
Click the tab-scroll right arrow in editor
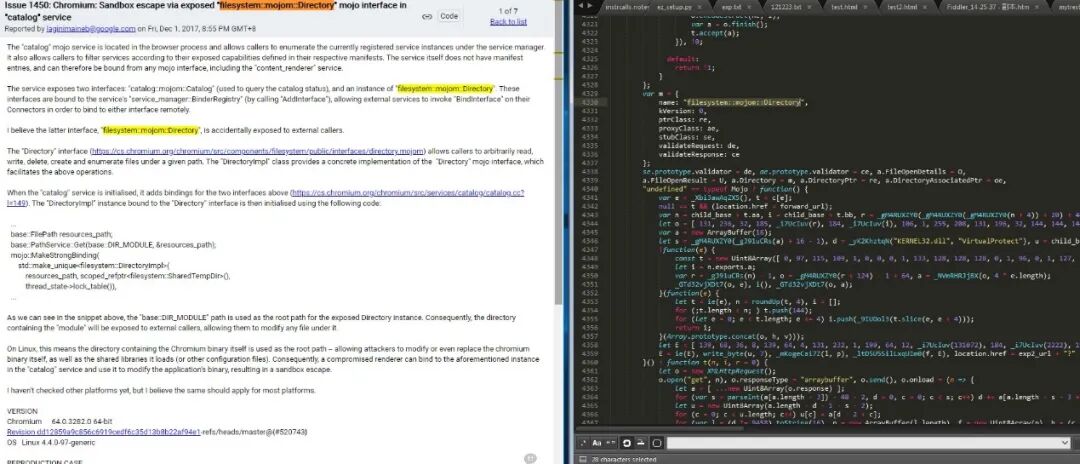pos(590,6)
